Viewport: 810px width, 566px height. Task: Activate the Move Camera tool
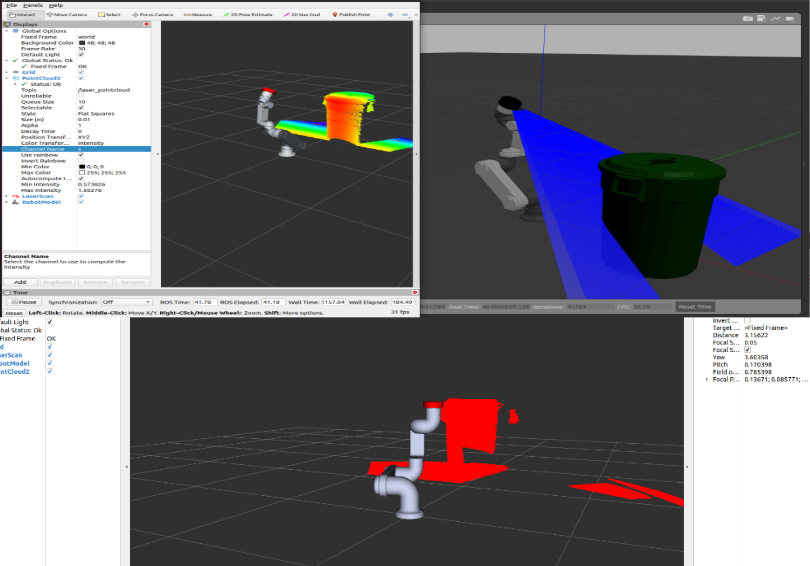coord(67,14)
